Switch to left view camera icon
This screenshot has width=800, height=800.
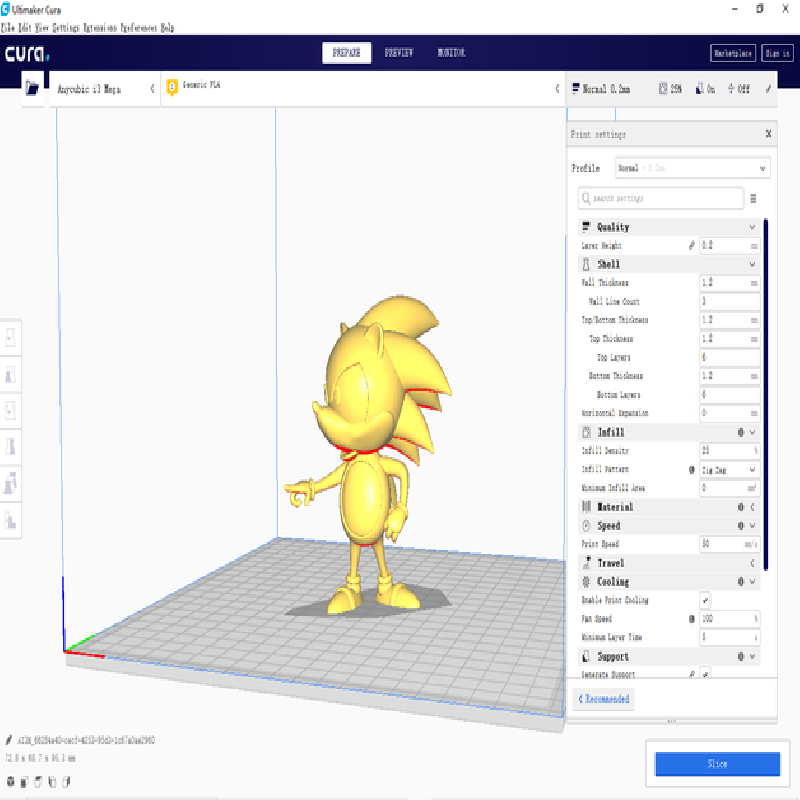[52, 781]
